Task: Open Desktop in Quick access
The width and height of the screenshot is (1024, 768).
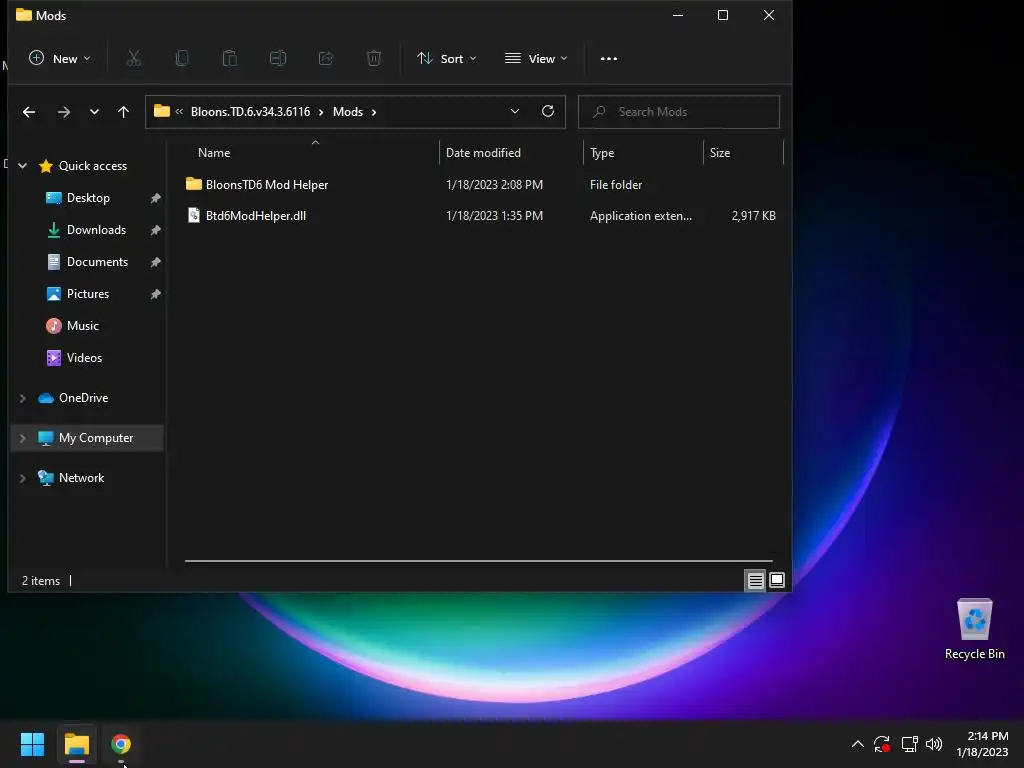Action: tap(88, 198)
